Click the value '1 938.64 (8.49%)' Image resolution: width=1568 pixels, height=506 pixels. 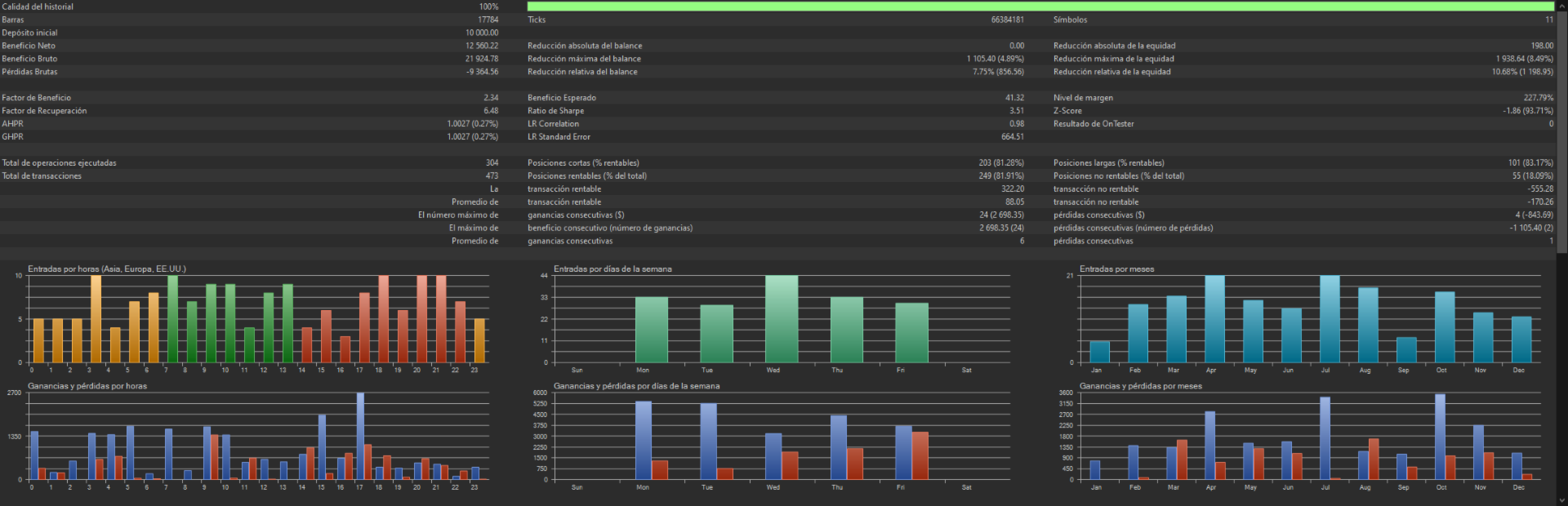[1525, 59]
